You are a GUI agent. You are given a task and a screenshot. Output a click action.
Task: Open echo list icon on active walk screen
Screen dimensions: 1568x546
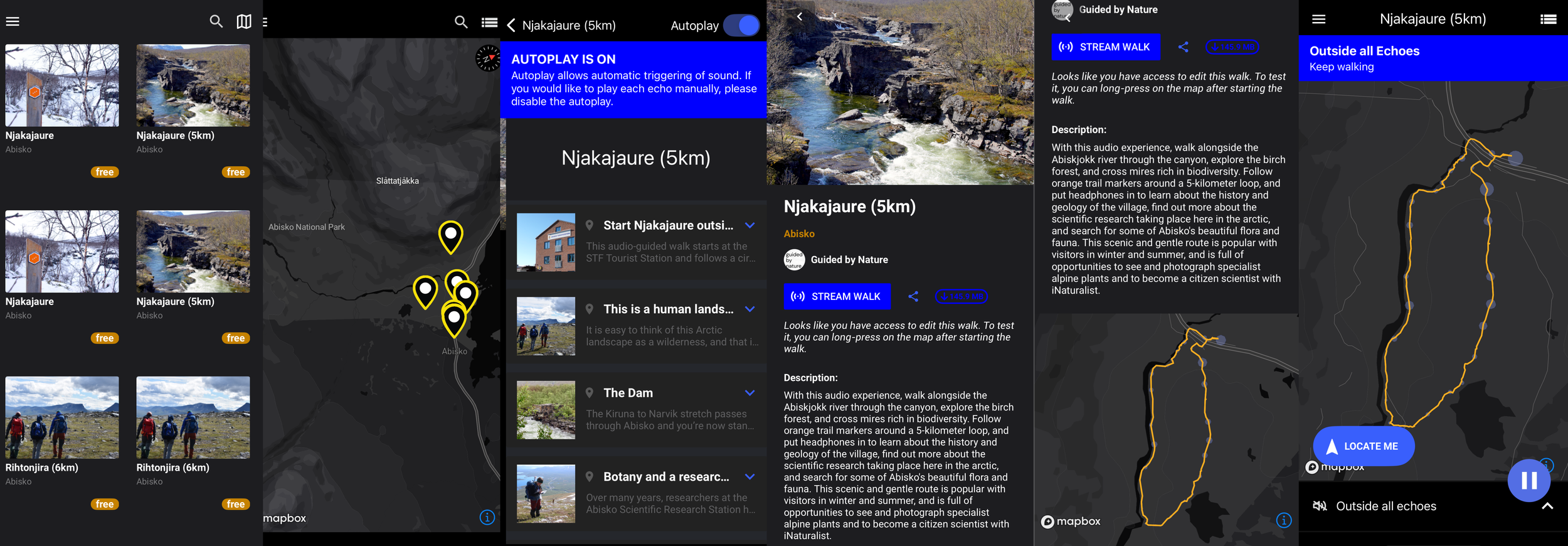coord(1548,19)
